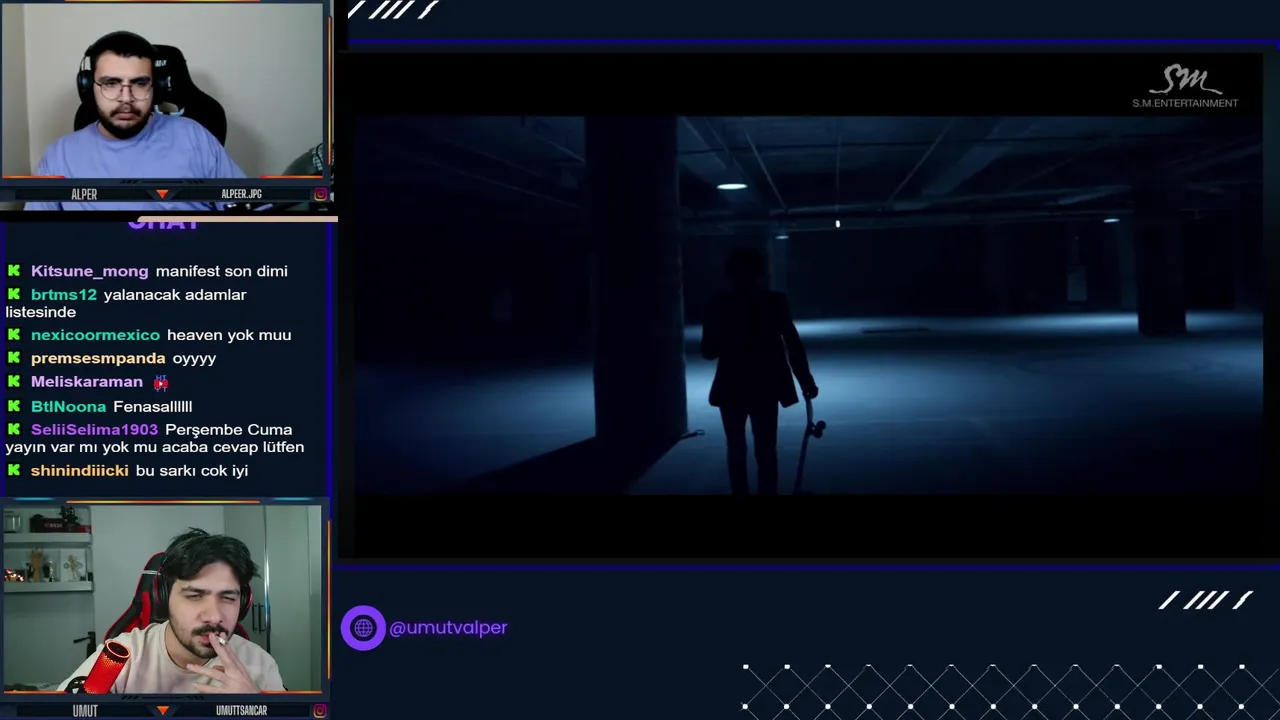The height and width of the screenshot is (720, 1280).
Task: Select the username SeliiSelima1903 in chat
Action: point(94,429)
